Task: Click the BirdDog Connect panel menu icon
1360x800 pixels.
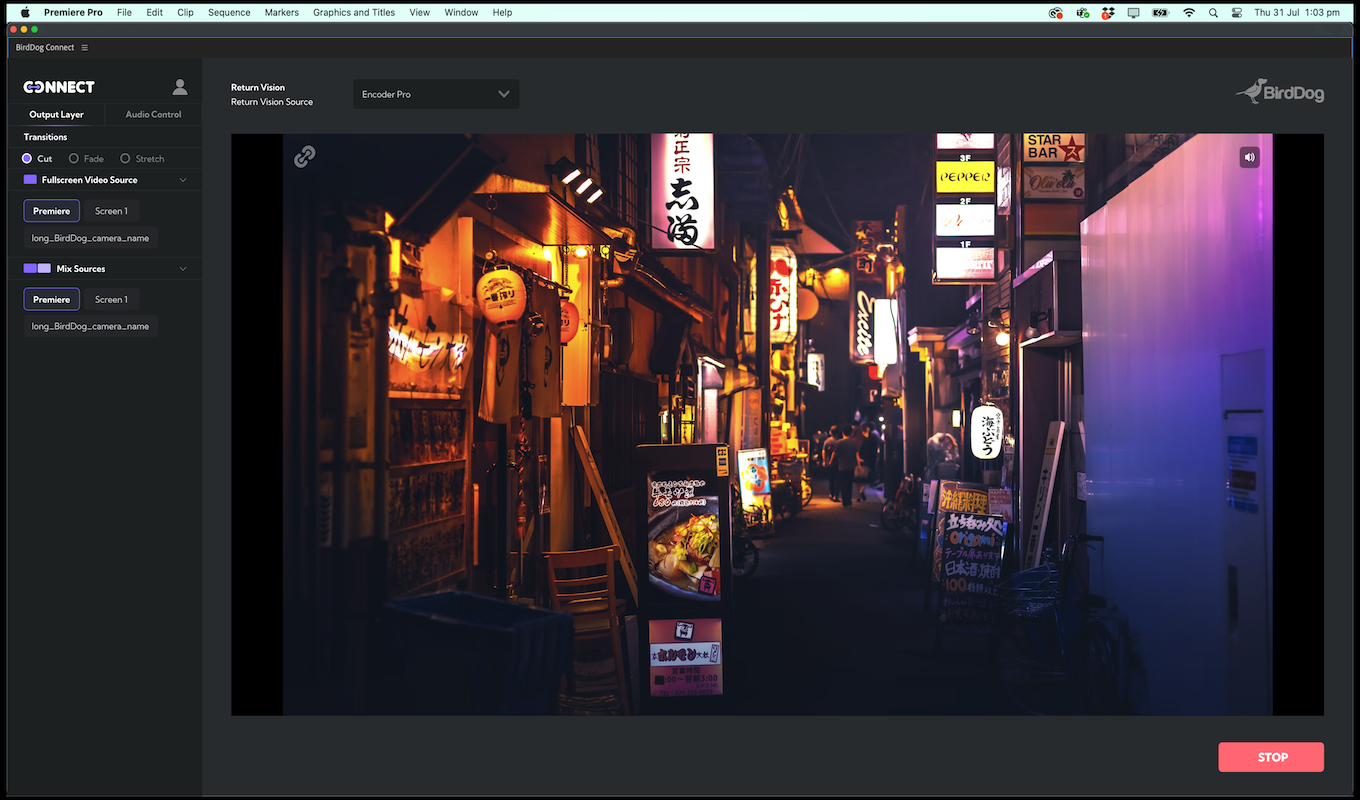Action: pyautogui.click(x=85, y=48)
